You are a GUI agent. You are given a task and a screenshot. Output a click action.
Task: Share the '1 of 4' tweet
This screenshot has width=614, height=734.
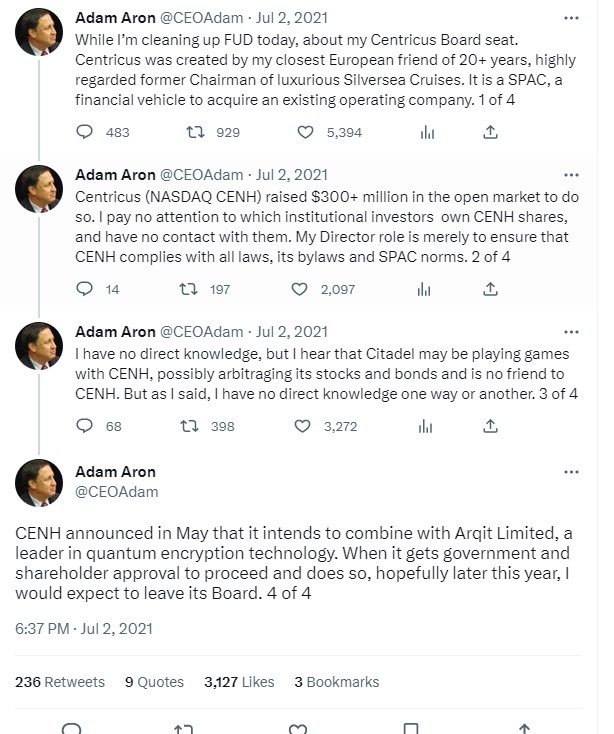[x=490, y=132]
